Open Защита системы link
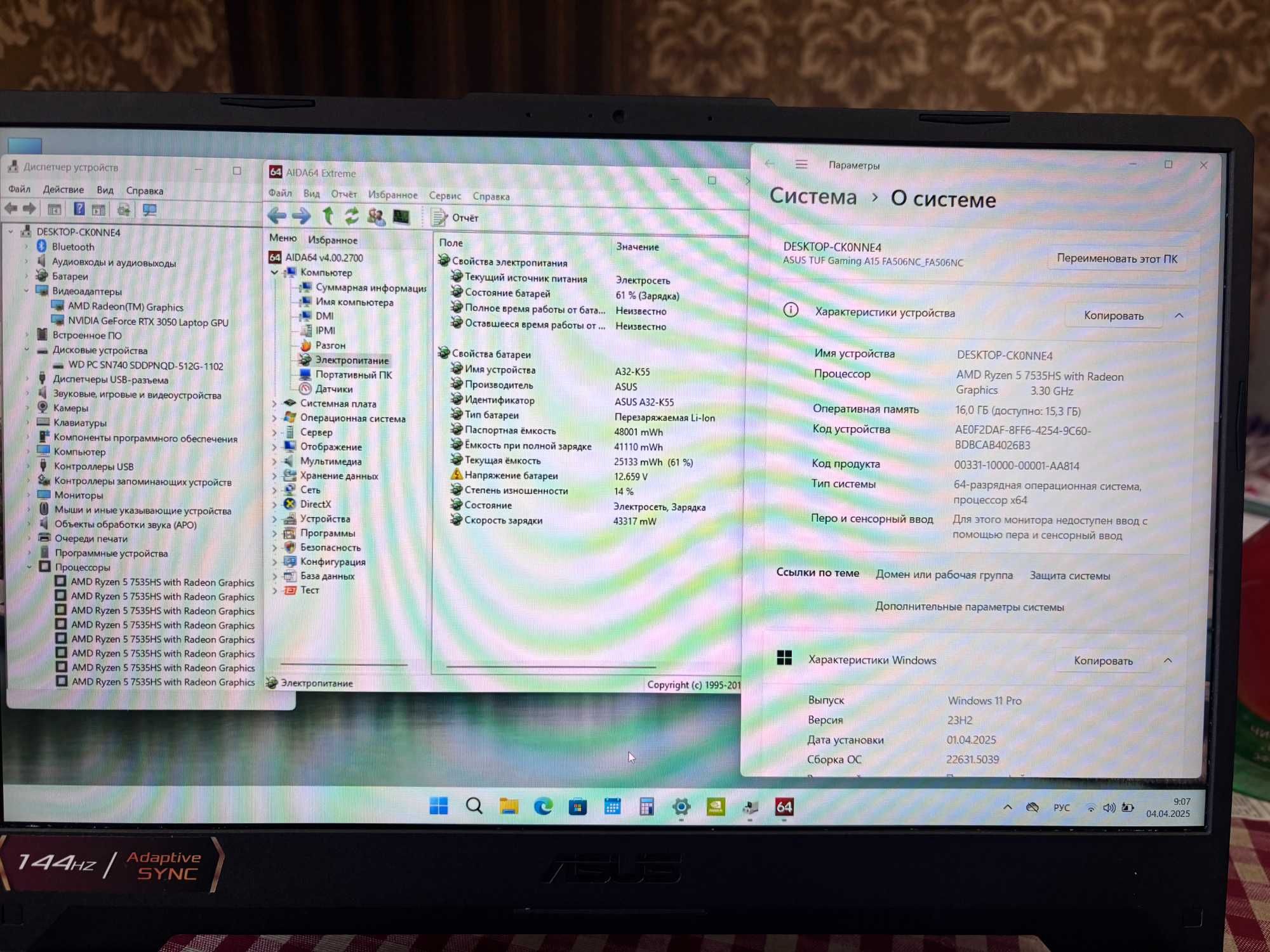1270x952 pixels. (x=1070, y=576)
